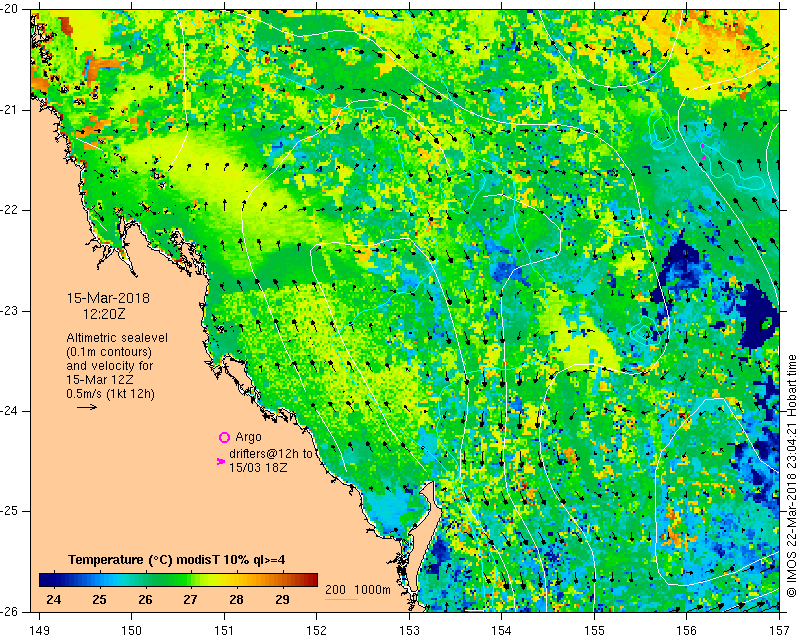This screenshot has height=640, width=800.
Task: Click the '15/03 18Z' text
Action: coord(258,467)
